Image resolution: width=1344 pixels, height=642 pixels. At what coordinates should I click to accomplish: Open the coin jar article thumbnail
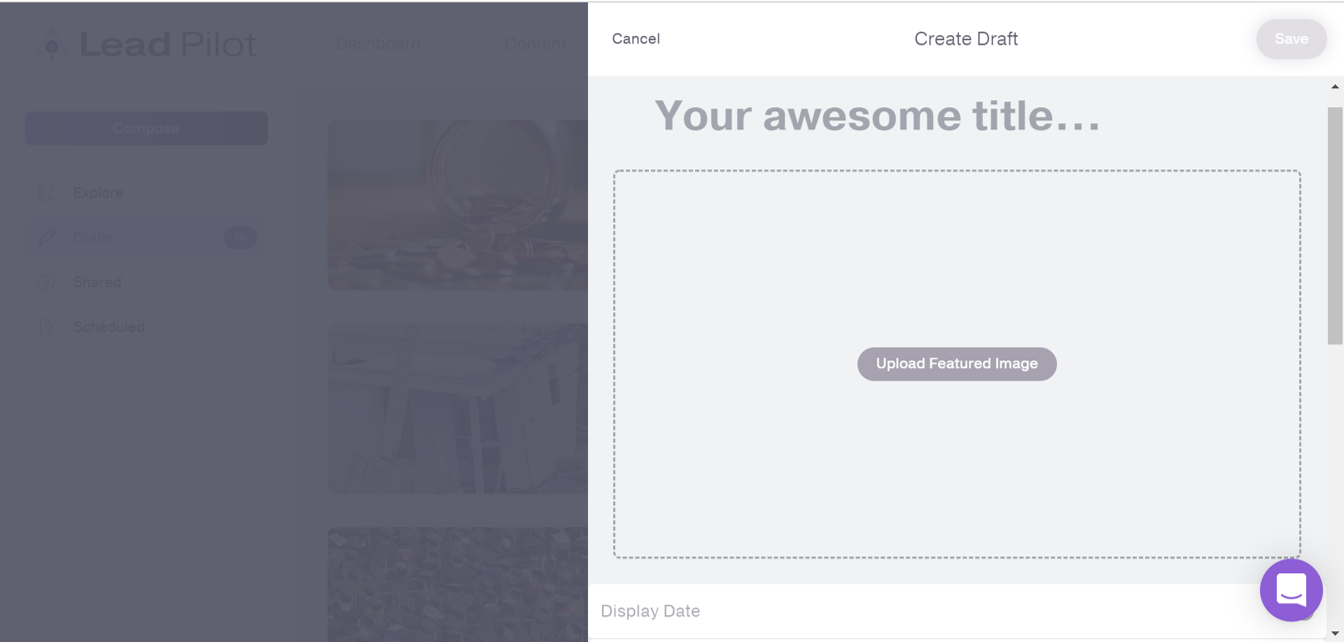pyautogui.click(x=458, y=205)
